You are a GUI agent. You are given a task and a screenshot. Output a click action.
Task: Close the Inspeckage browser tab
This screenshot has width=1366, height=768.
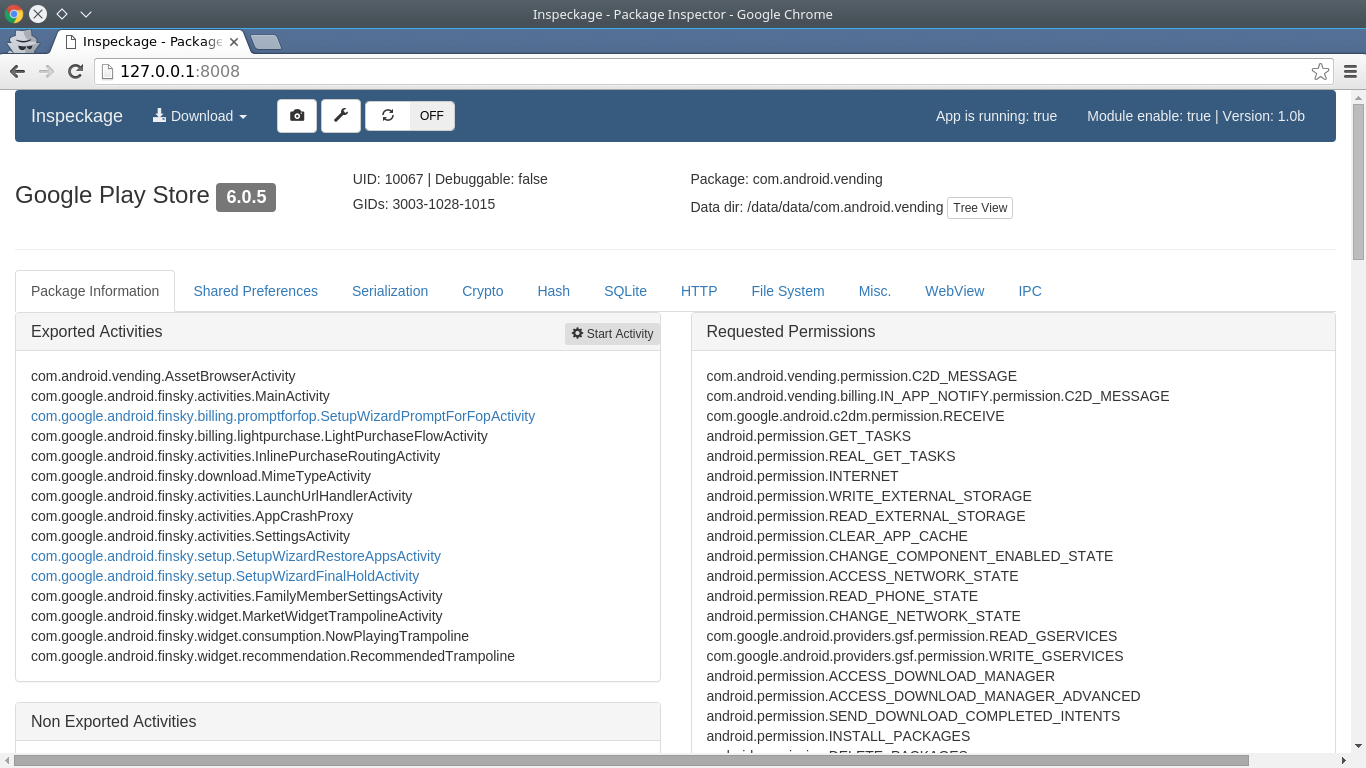click(x=234, y=42)
